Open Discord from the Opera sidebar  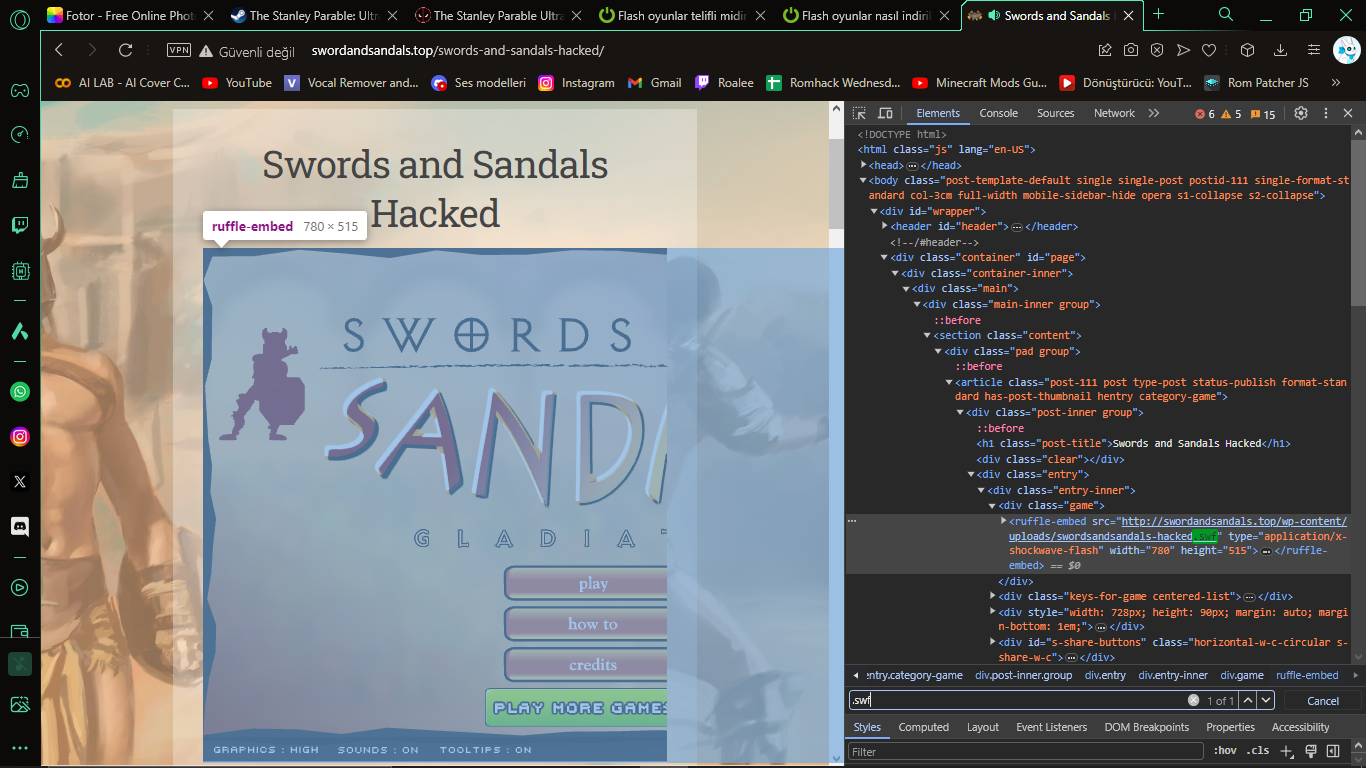coord(20,526)
